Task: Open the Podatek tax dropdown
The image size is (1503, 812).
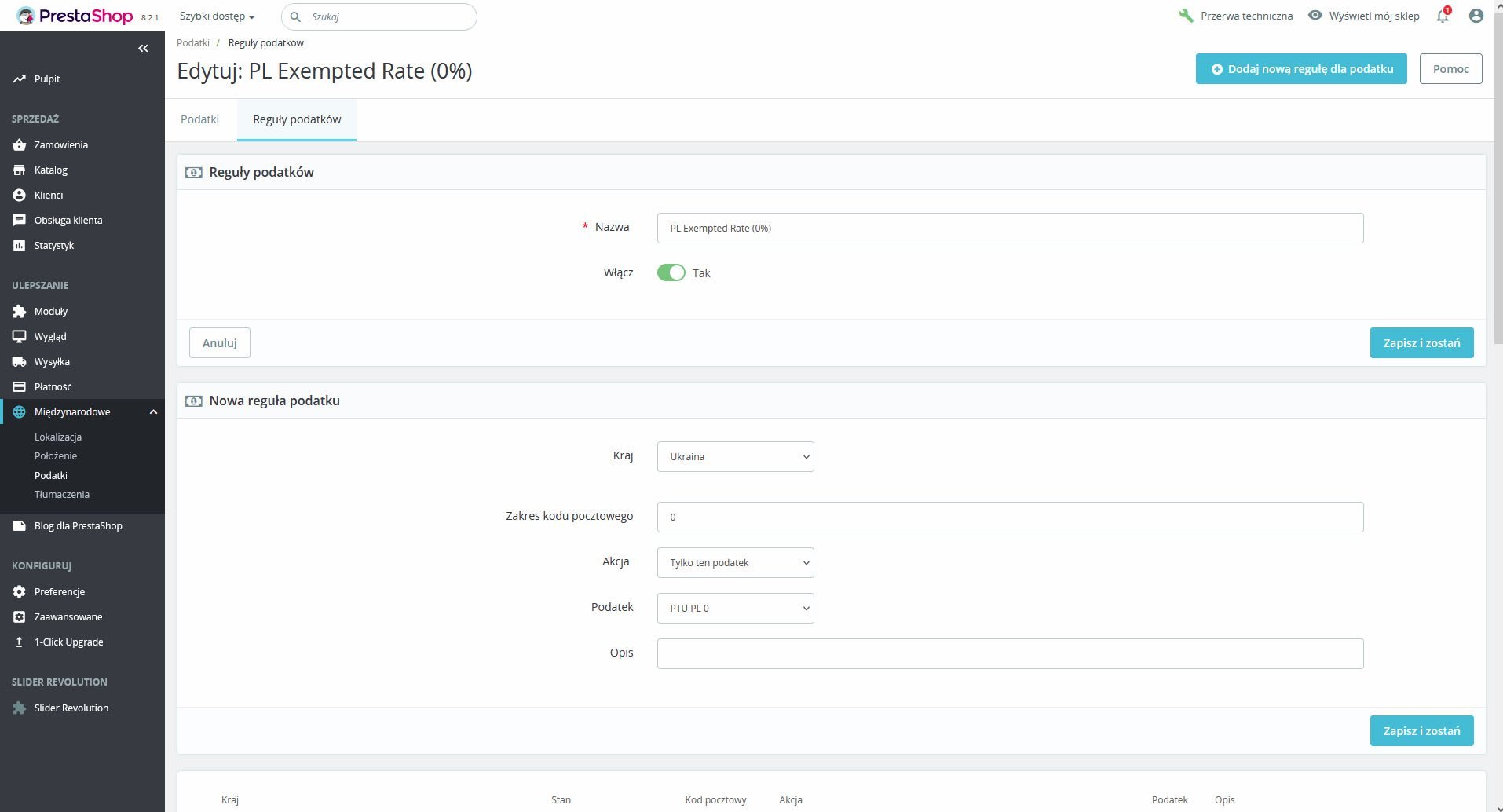Action: click(x=735, y=608)
